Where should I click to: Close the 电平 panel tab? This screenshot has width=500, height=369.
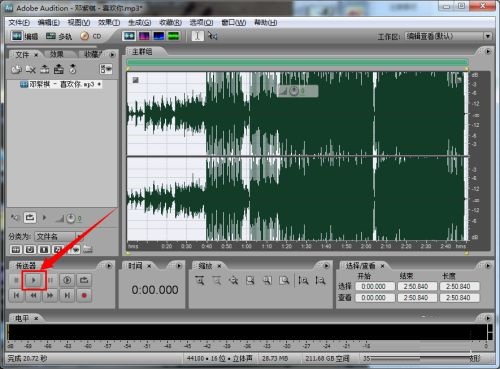click(x=36, y=318)
